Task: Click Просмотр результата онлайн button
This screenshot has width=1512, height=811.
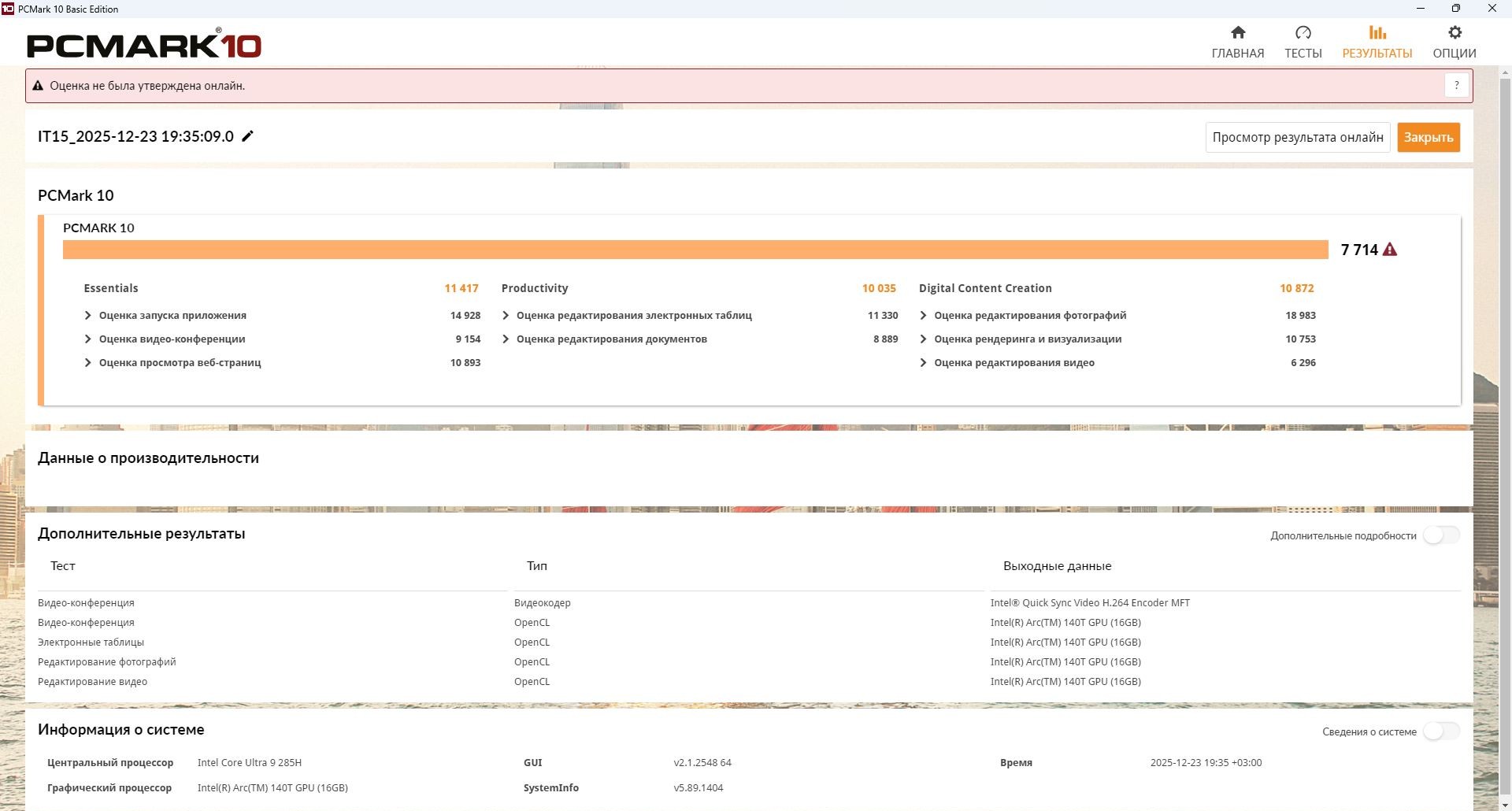Action: click(1298, 137)
